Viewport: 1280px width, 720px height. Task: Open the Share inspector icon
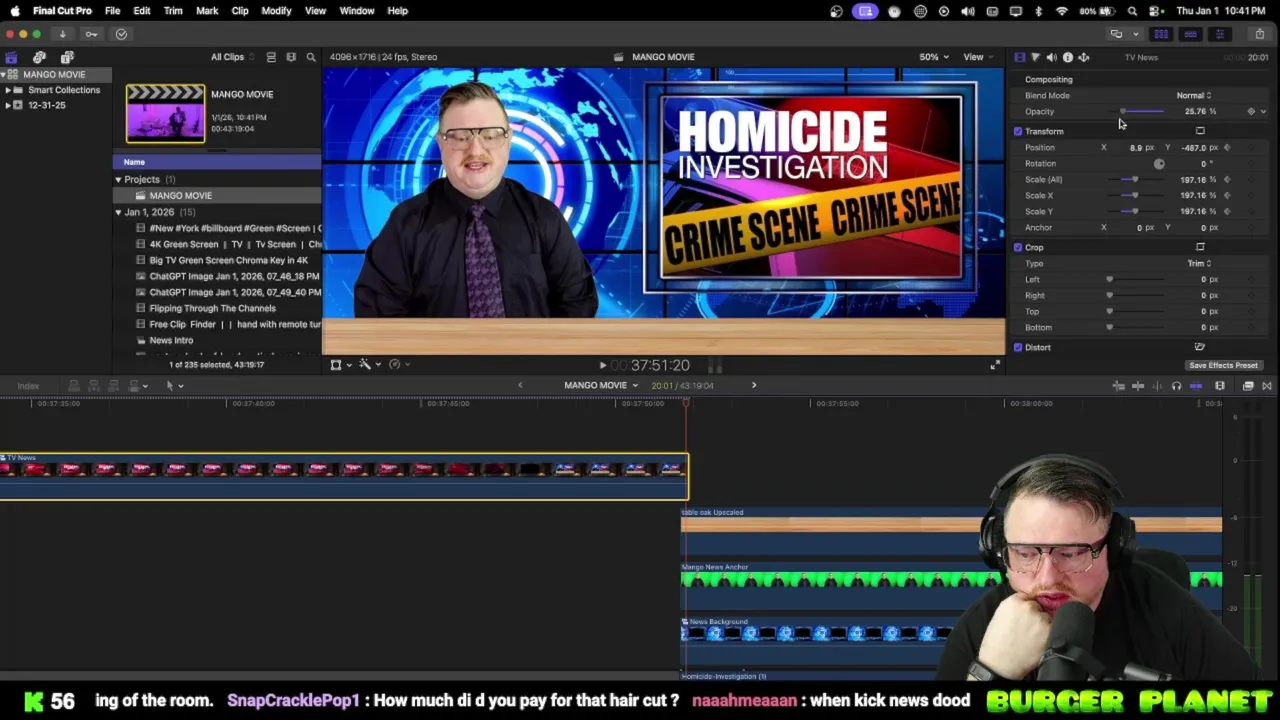pos(1083,57)
